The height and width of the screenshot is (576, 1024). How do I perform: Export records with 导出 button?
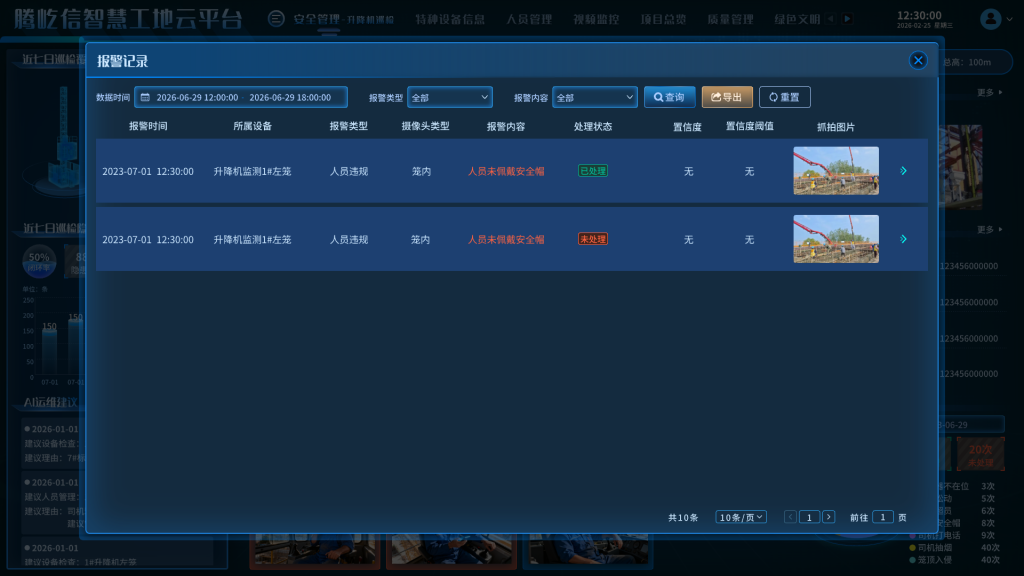[x=727, y=97]
